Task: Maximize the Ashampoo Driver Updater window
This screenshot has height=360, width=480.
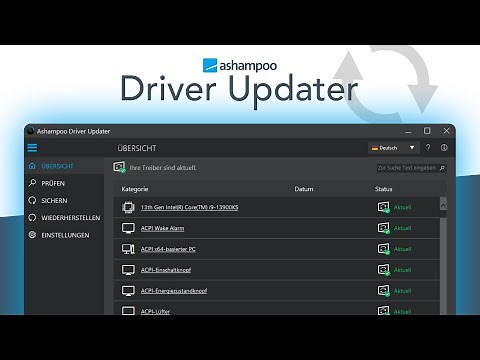Action: click(427, 131)
